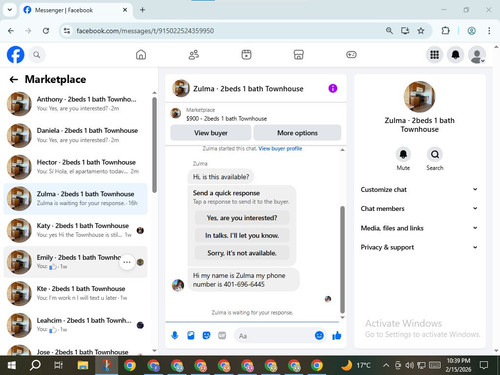This screenshot has height=375, width=500.
Task: Send quick reply In talks. I'll let you know.
Action: [x=242, y=235]
